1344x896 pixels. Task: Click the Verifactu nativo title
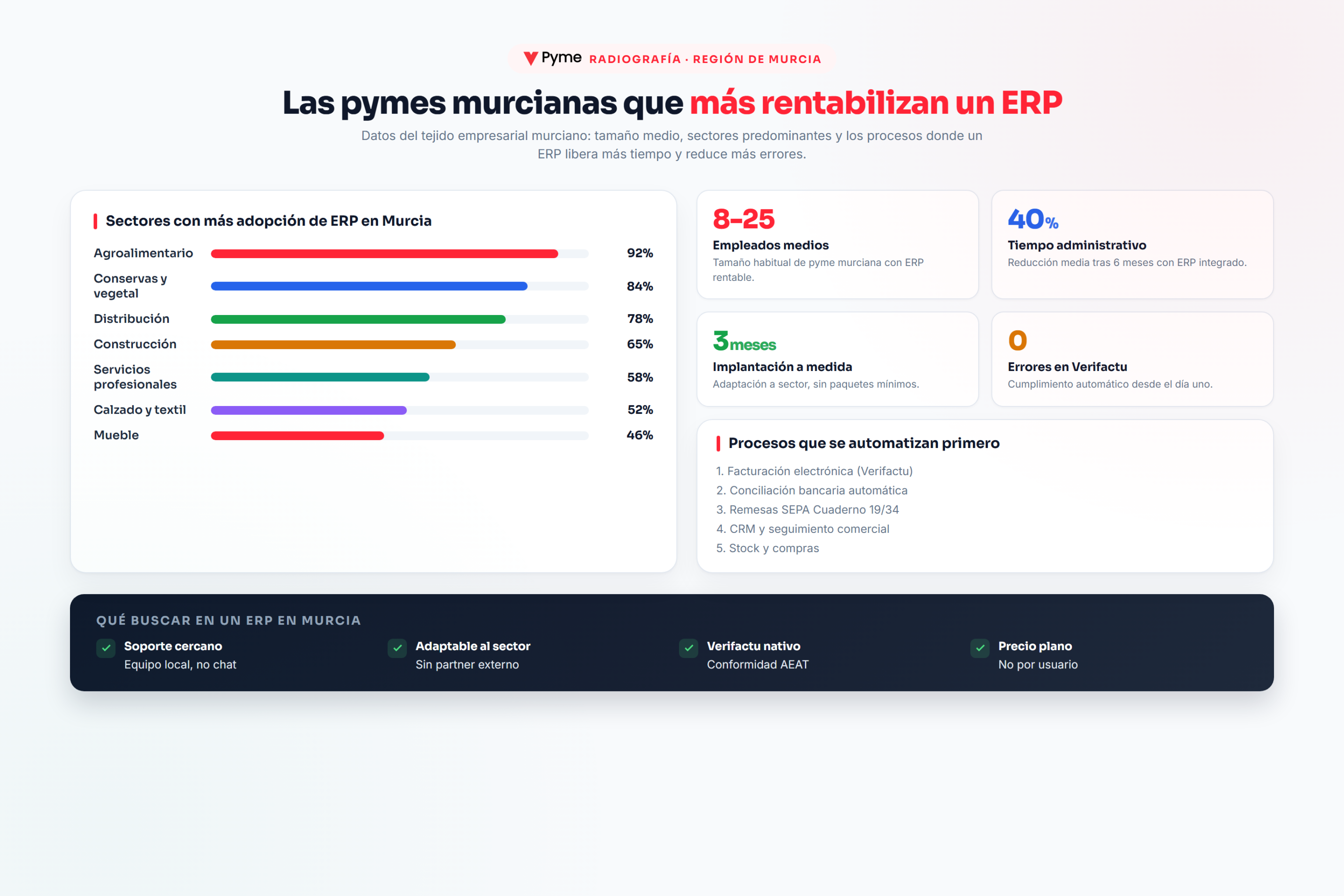(754, 646)
